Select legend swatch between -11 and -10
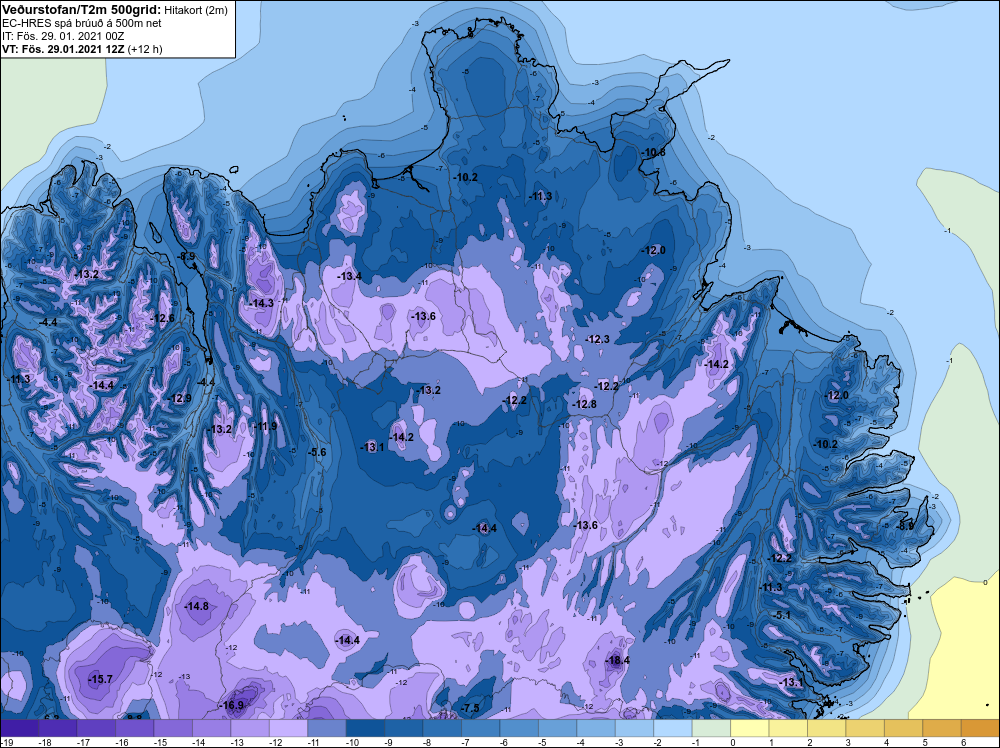The image size is (1000, 748). coord(327,728)
